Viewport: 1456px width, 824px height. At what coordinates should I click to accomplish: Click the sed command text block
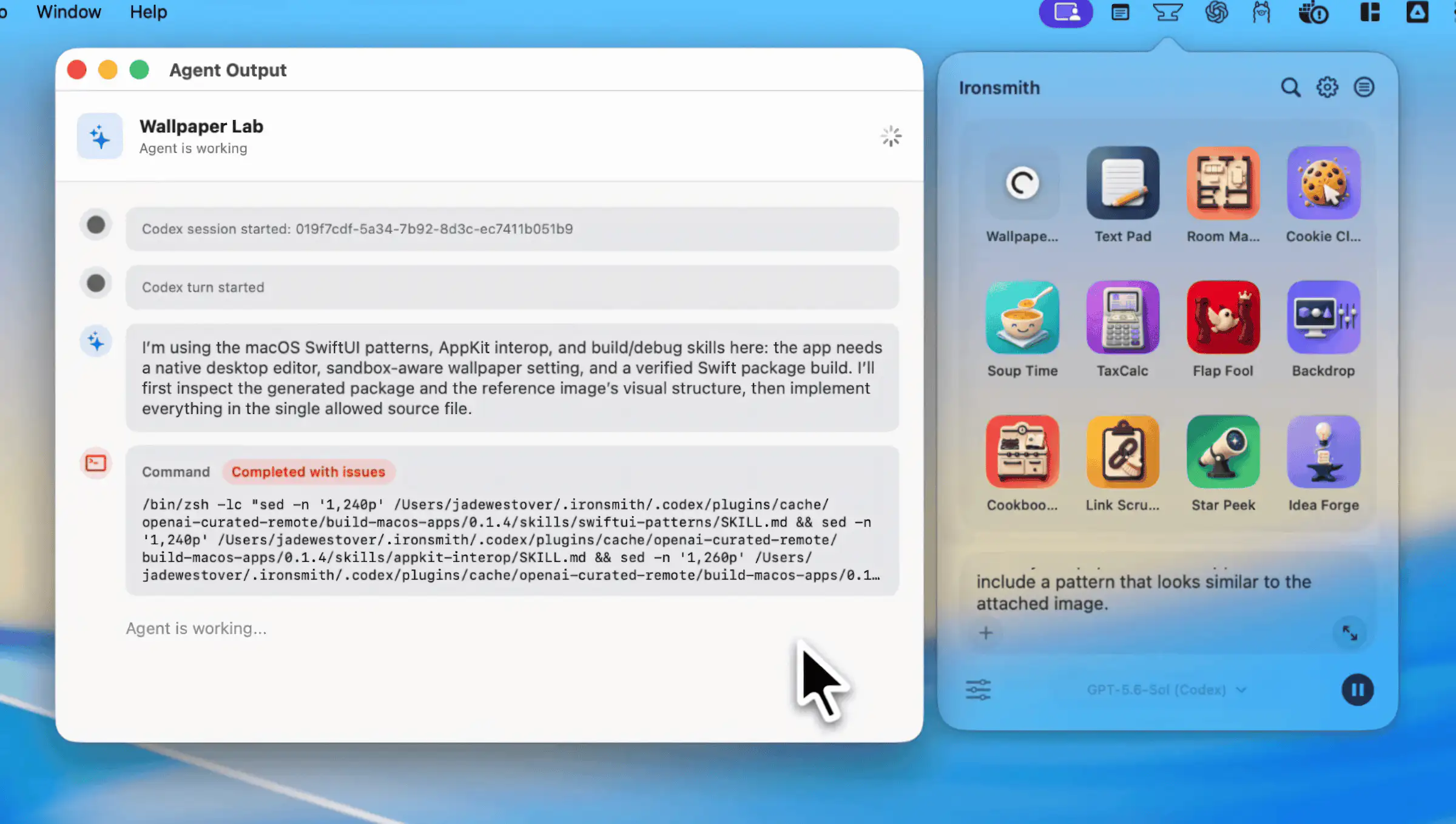[x=511, y=540]
